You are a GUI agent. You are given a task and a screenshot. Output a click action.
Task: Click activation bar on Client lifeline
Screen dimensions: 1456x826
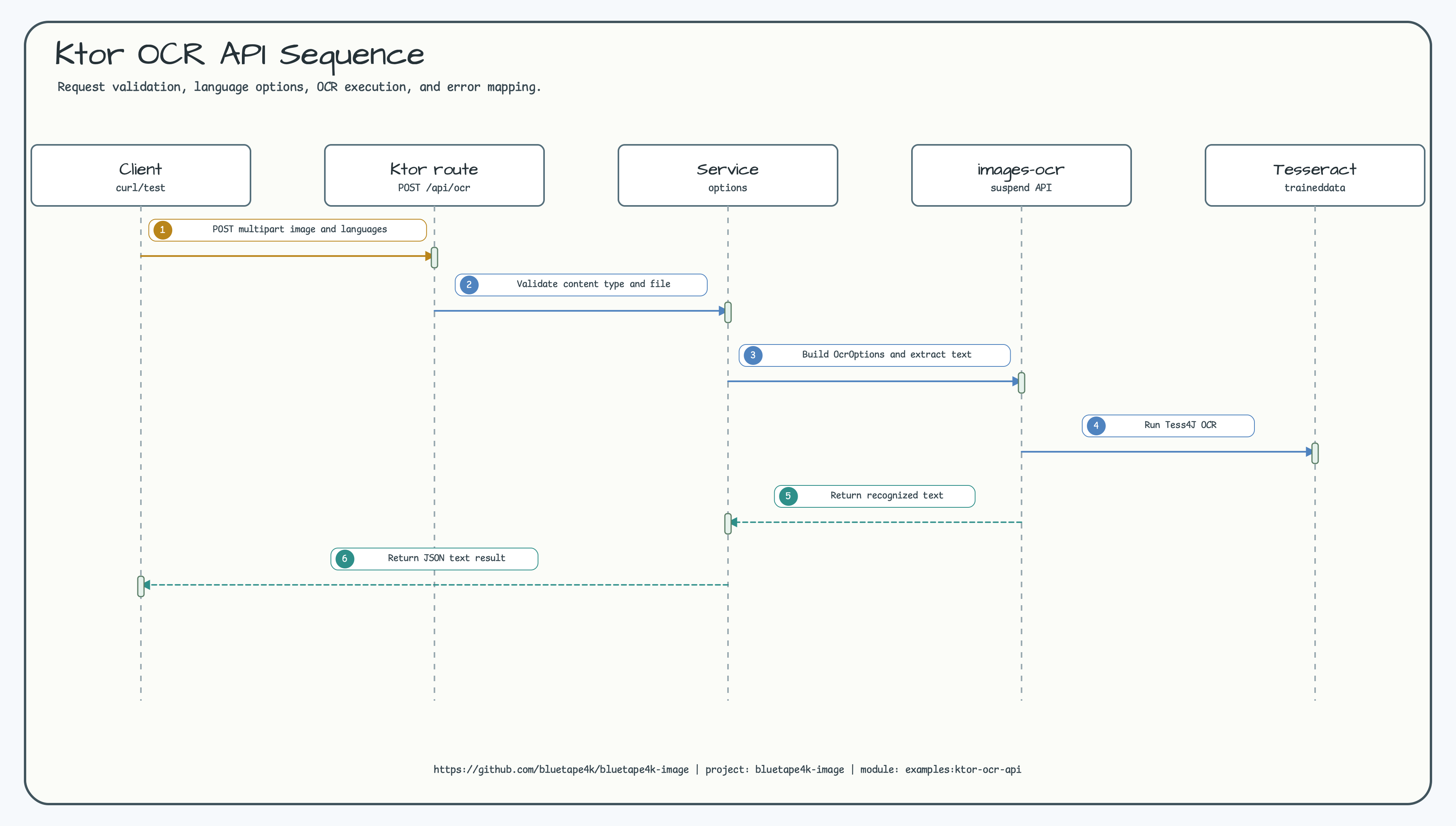tap(141, 586)
